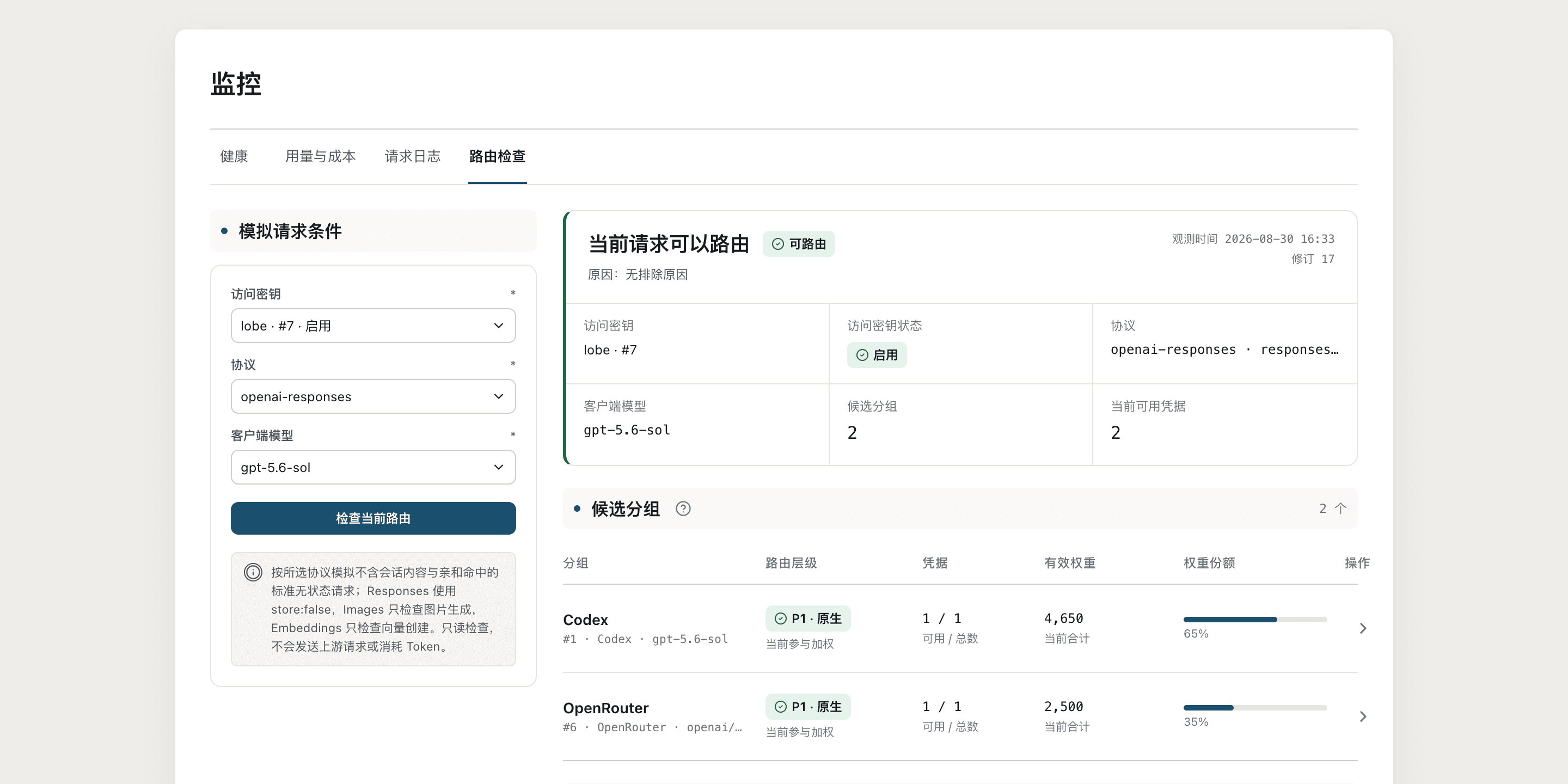This screenshot has width=1568, height=784.
Task: Click the info icon in the simulation note
Action: [x=253, y=572]
